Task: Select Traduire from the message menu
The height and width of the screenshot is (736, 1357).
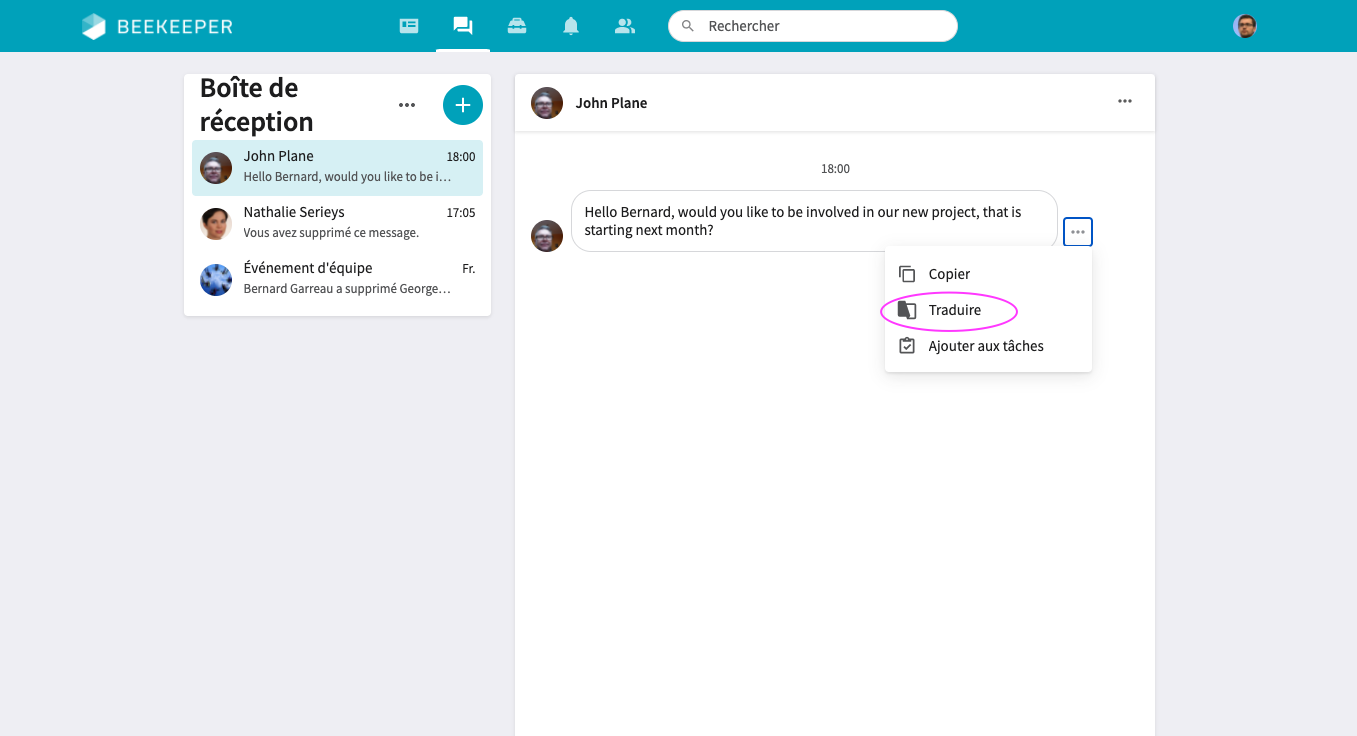Action: (954, 310)
